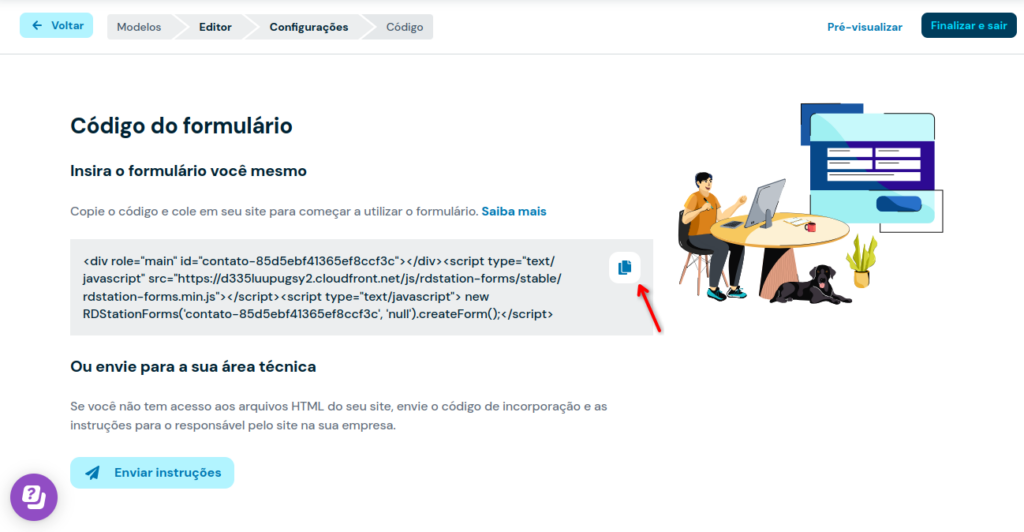1024x532 pixels.
Task: Click the black dog in the illustration
Action: (x=812, y=285)
